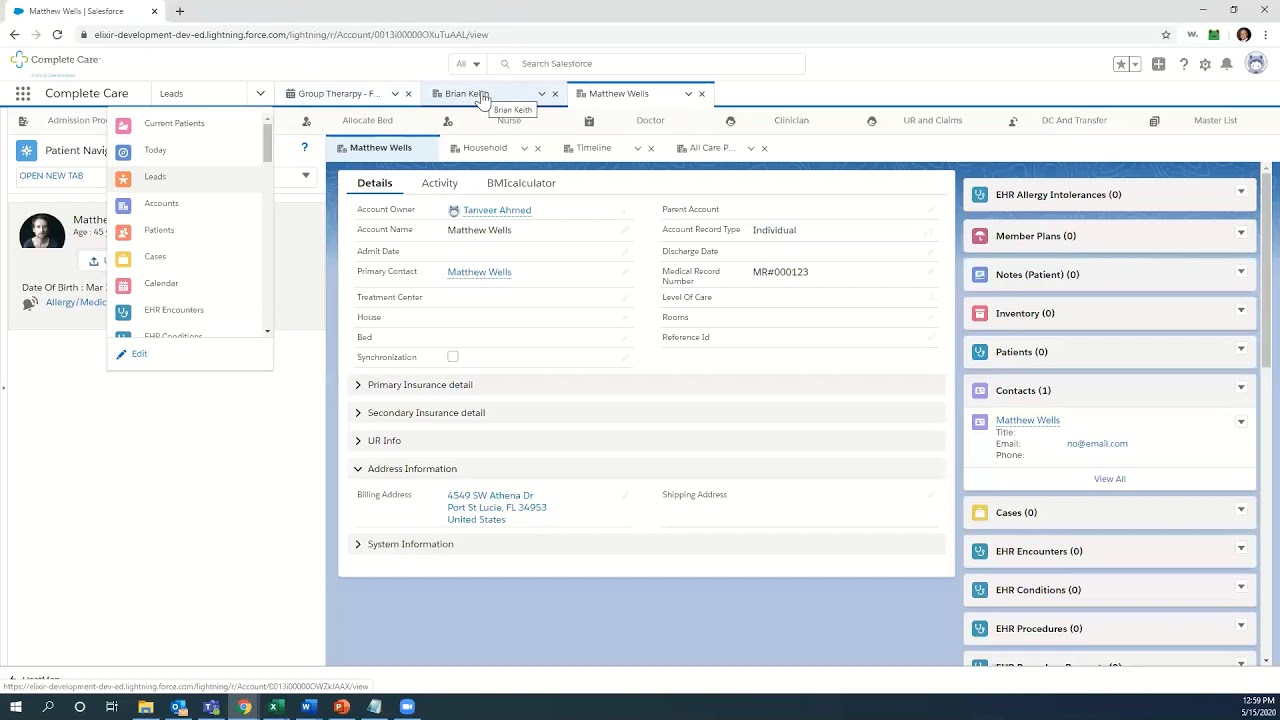The width and height of the screenshot is (1280, 720).
Task: Click the global actions plus icon
Action: 1158,64
